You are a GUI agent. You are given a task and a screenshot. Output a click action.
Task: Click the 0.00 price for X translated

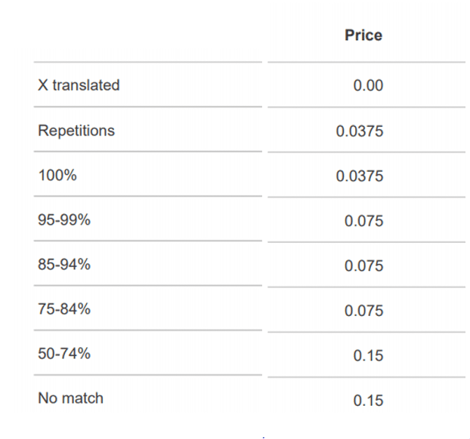point(368,86)
